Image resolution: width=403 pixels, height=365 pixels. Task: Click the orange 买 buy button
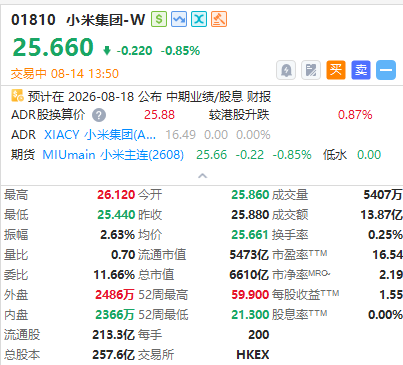(336, 70)
